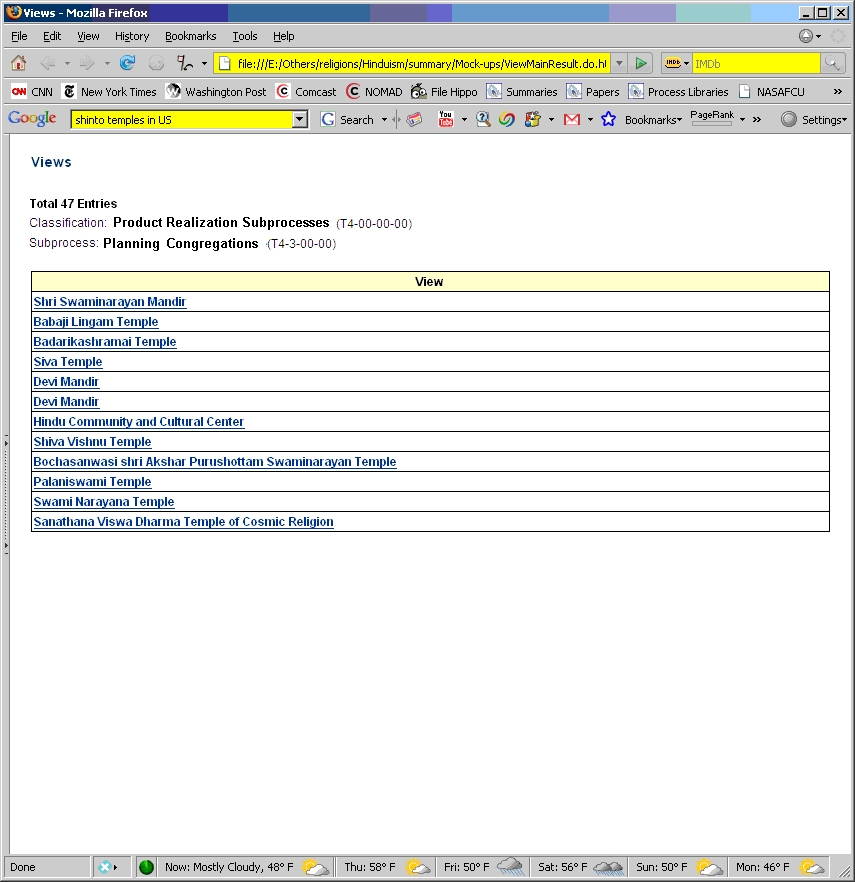This screenshot has width=855, height=882.
Task: Click the blue star bookmark icon
Action: click(608, 119)
